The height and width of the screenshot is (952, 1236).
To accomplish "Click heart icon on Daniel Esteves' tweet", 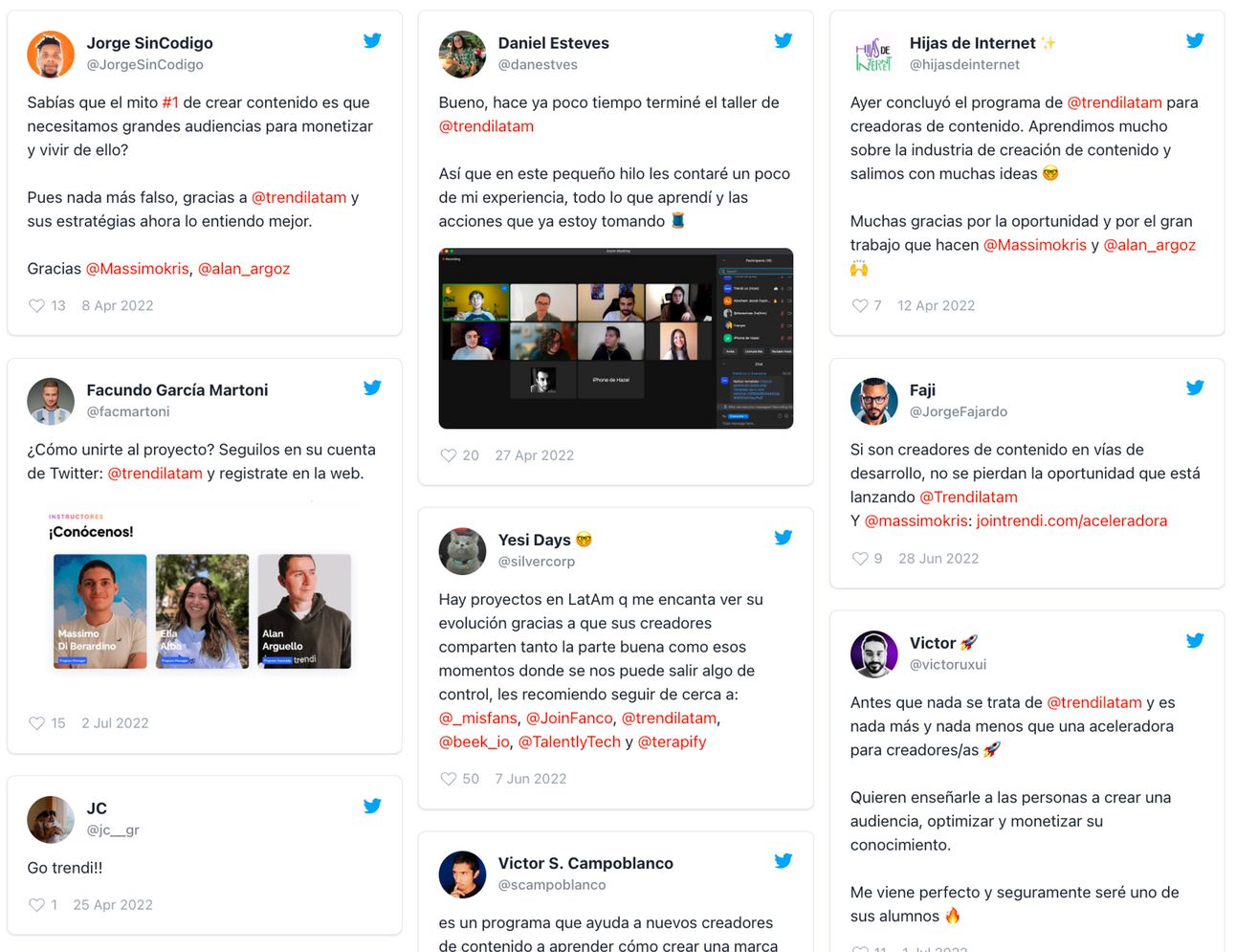I will 448,455.
